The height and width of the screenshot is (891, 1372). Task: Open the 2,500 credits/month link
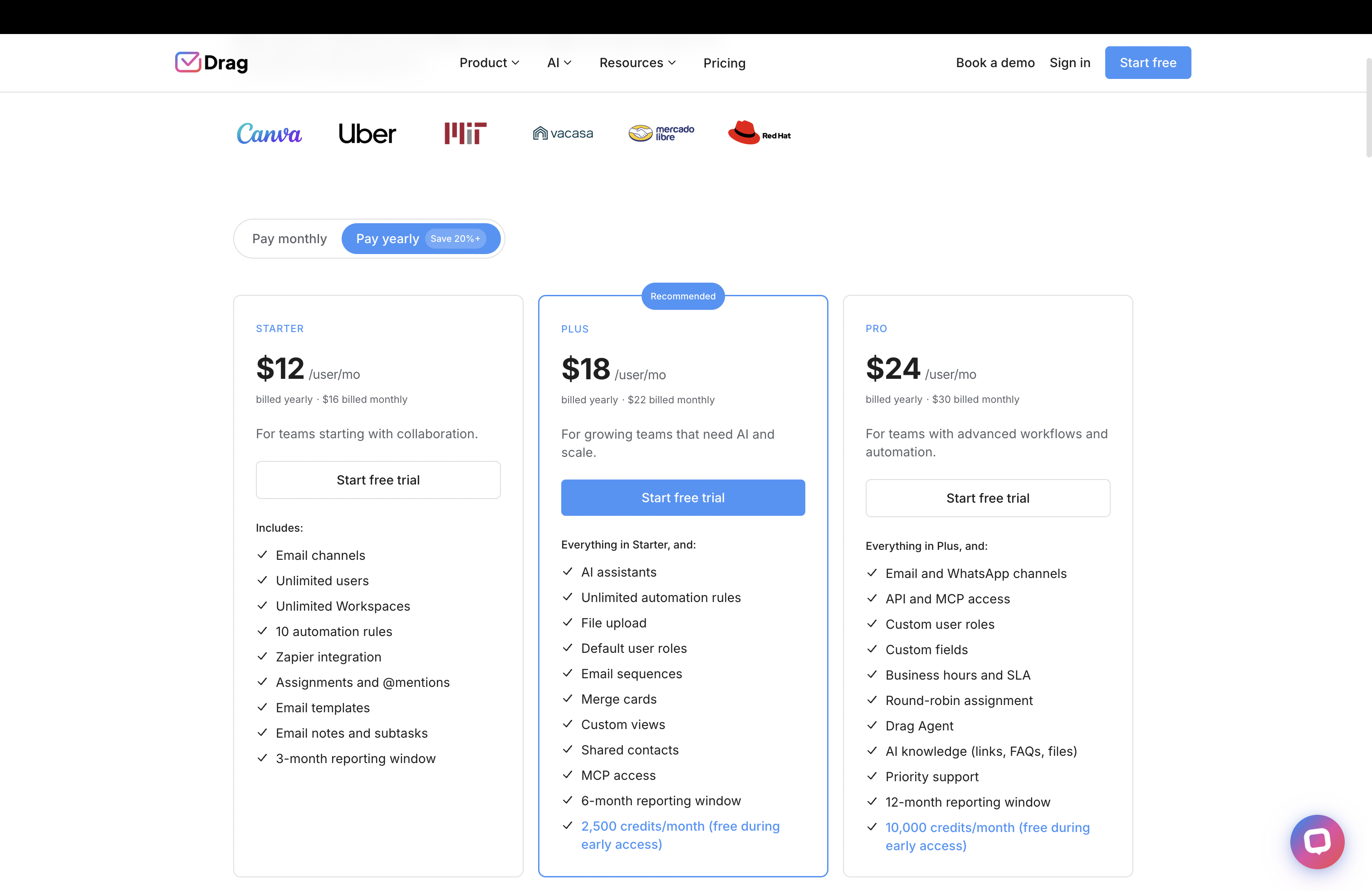tap(680, 835)
